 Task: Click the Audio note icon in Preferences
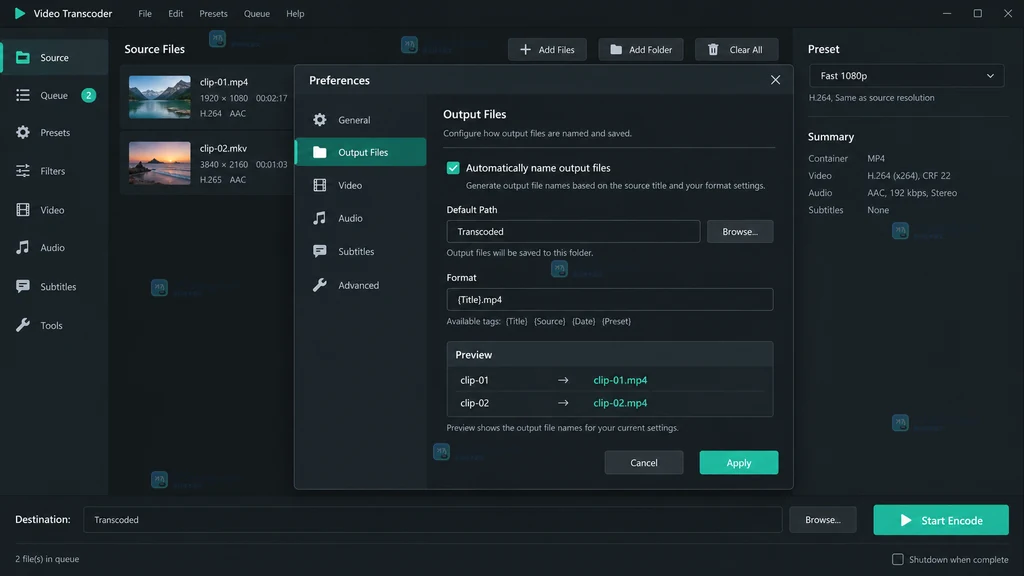319,218
